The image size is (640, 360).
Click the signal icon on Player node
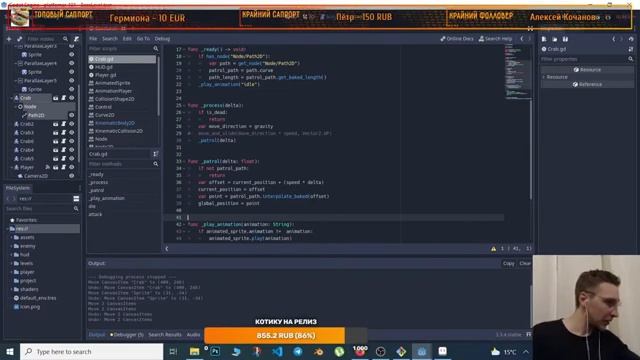(48, 167)
